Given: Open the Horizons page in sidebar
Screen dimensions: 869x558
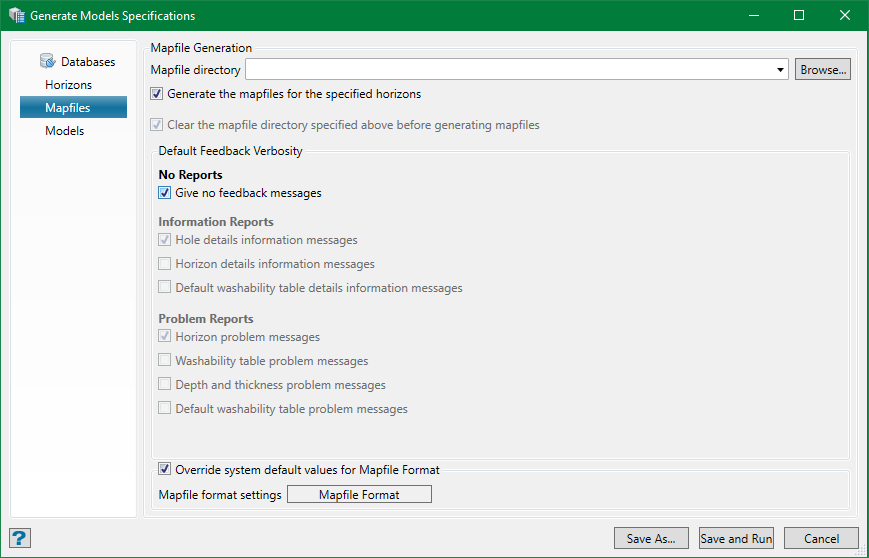Looking at the screenshot, I should click(x=68, y=85).
